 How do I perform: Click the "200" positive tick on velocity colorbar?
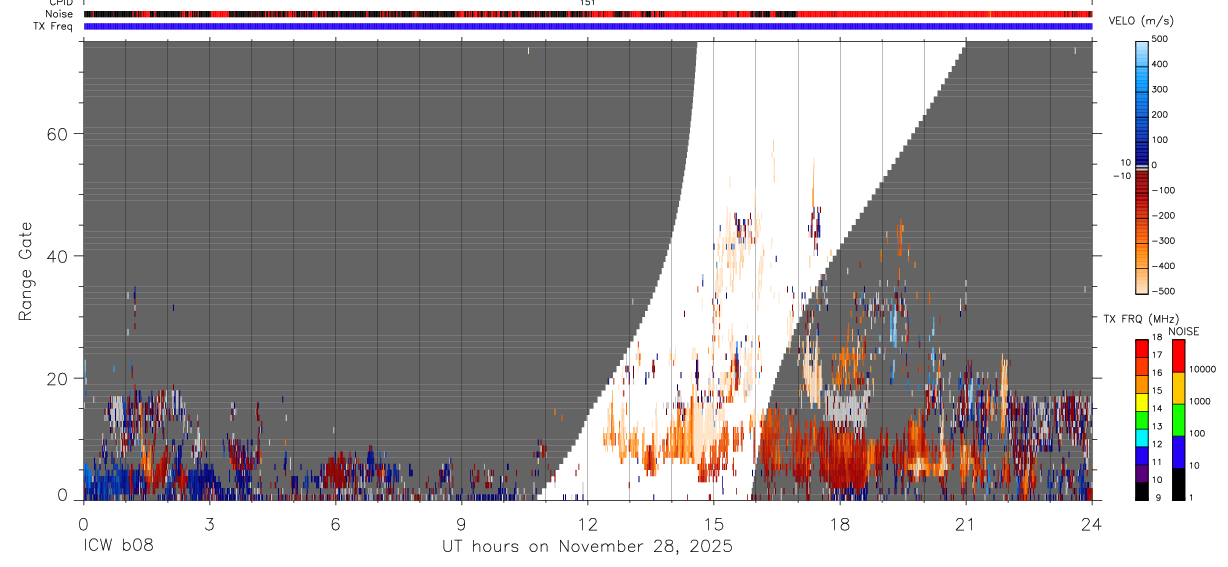click(1161, 115)
